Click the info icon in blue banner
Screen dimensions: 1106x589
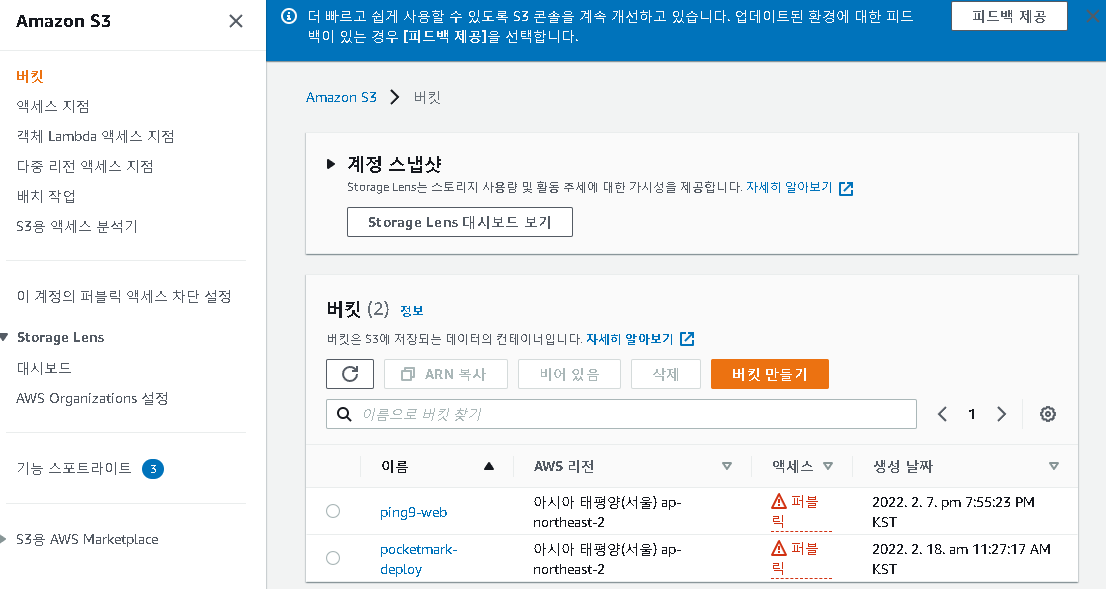(288, 16)
